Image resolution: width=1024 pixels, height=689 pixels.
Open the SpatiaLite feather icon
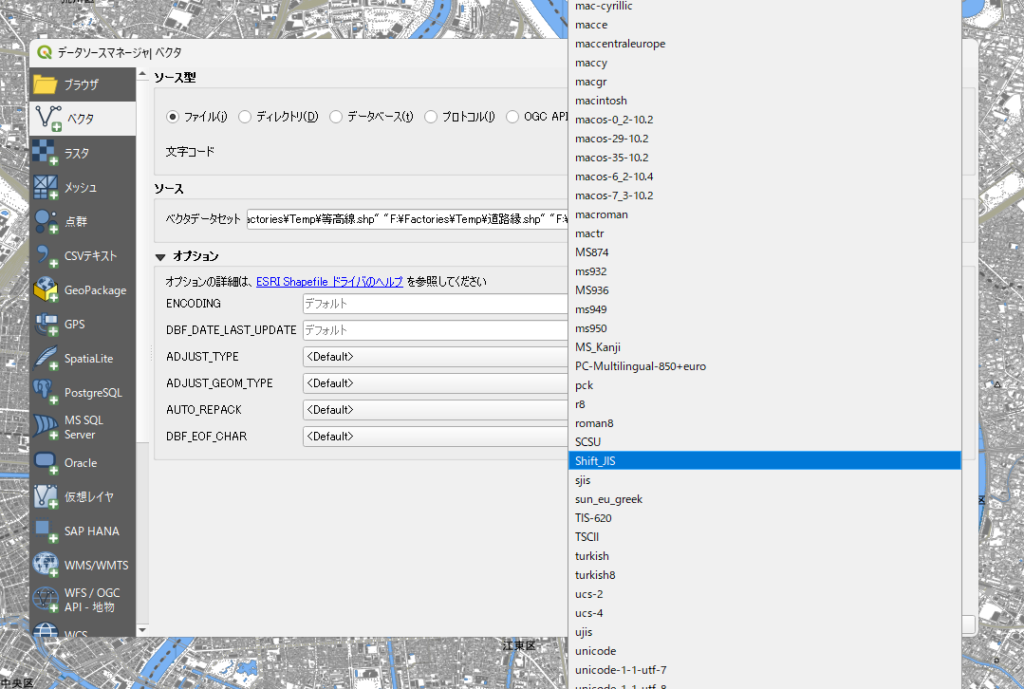[x=46, y=358]
